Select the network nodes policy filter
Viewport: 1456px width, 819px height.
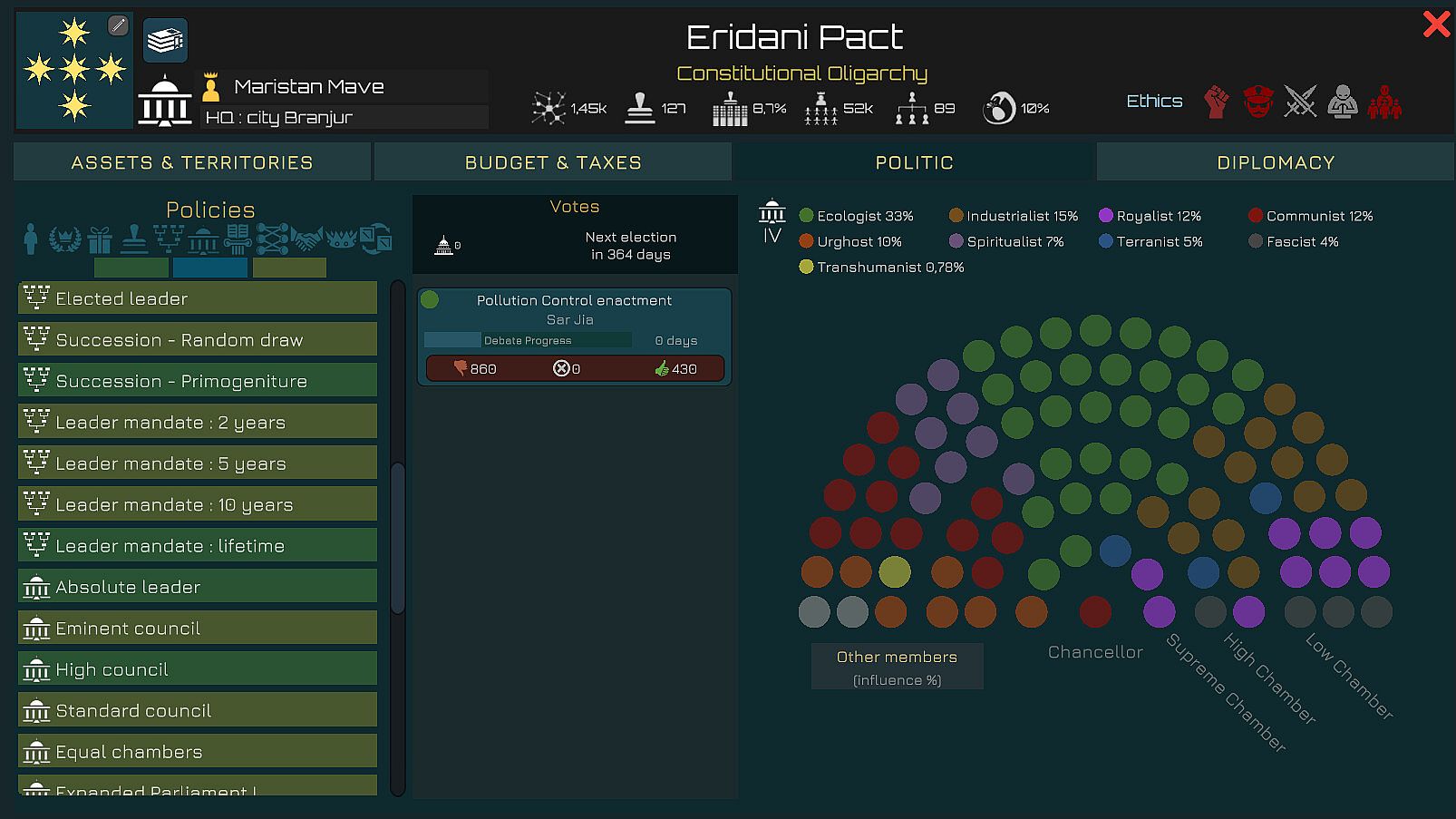point(272,239)
